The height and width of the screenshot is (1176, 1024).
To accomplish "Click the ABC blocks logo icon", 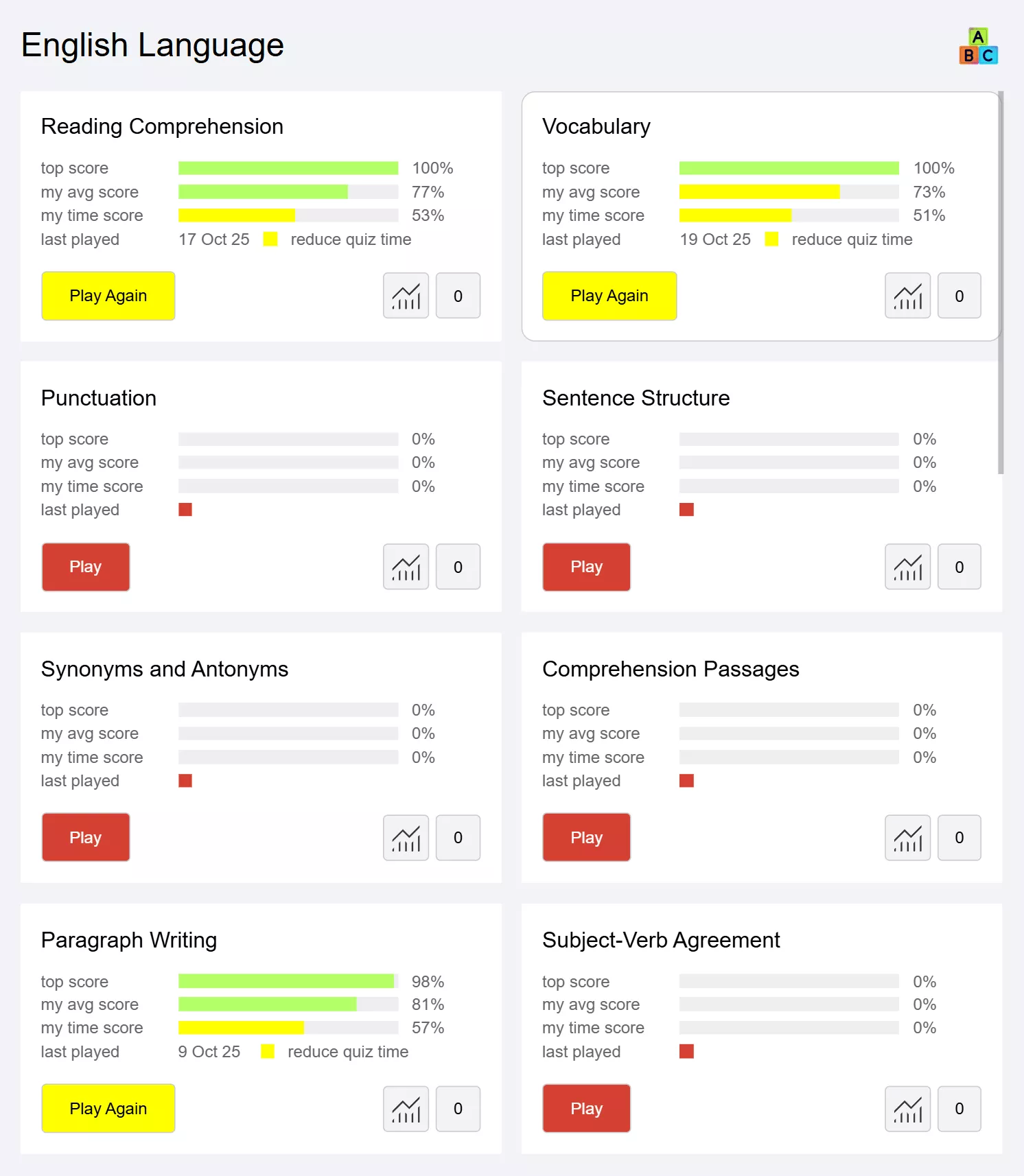I will point(978,47).
